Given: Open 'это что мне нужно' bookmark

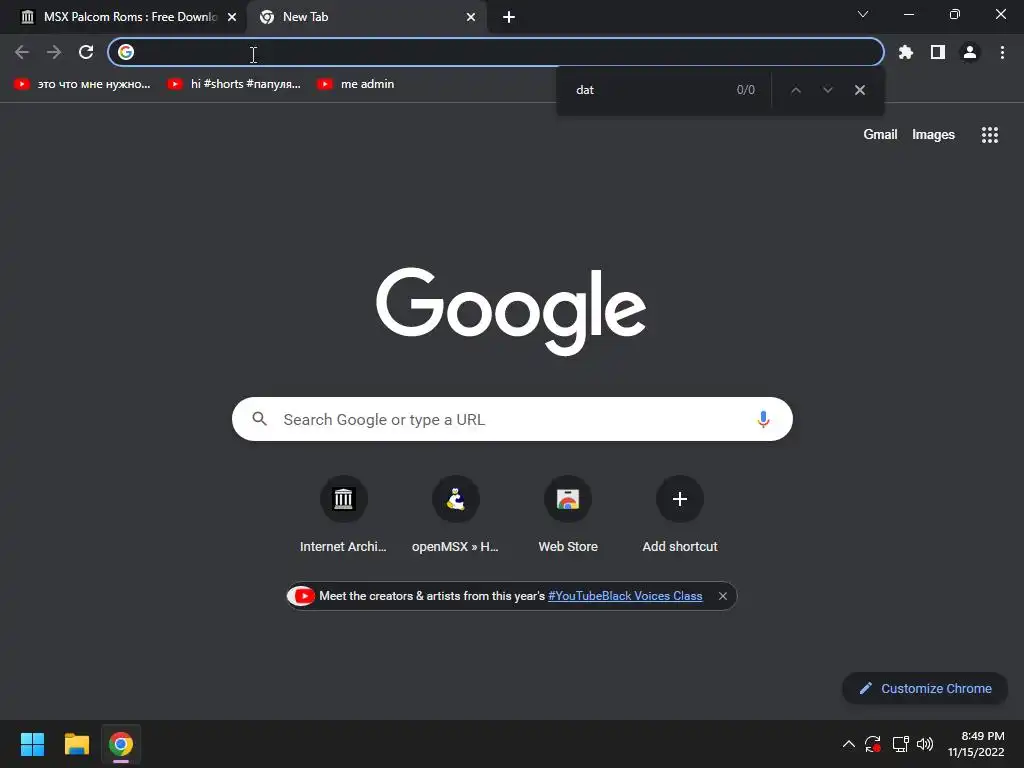Looking at the screenshot, I should pyautogui.click(x=83, y=84).
